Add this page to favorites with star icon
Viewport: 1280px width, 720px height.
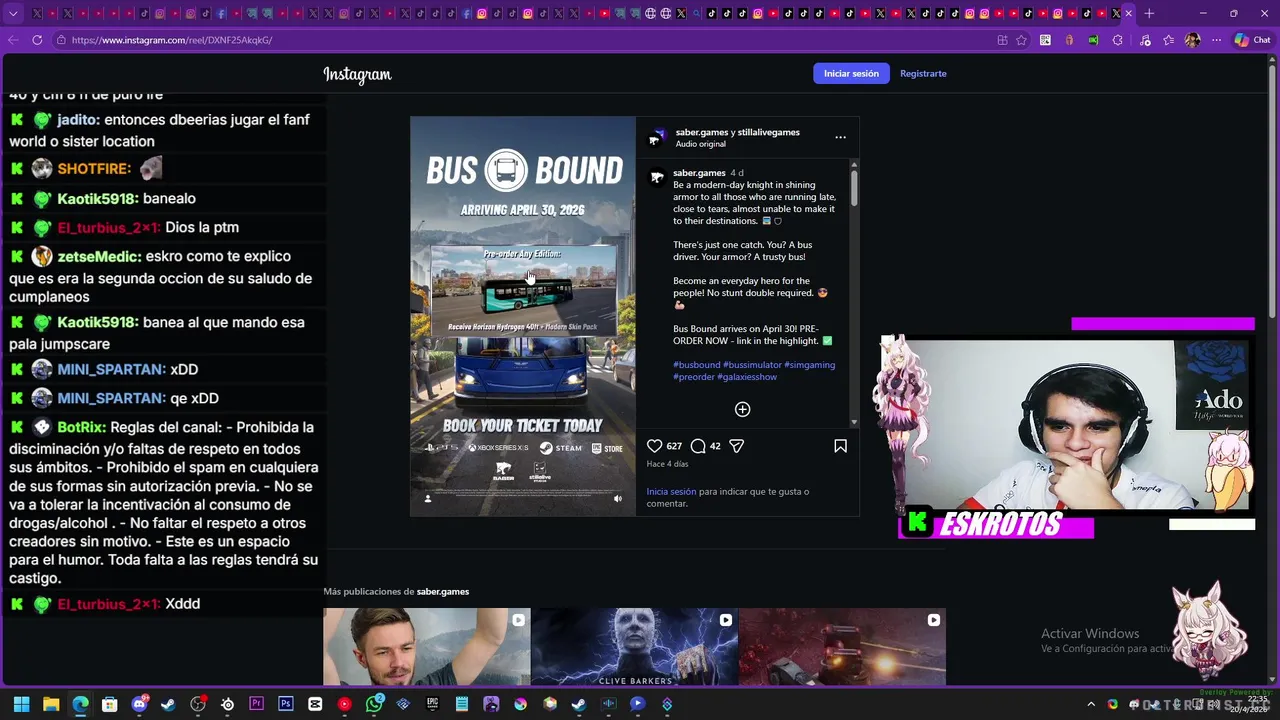coord(1021,40)
